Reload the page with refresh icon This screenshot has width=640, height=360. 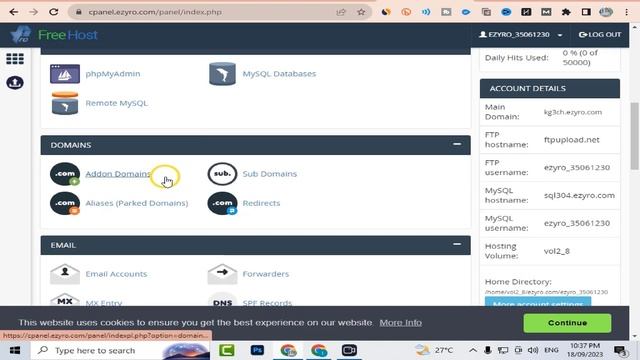[x=53, y=12]
